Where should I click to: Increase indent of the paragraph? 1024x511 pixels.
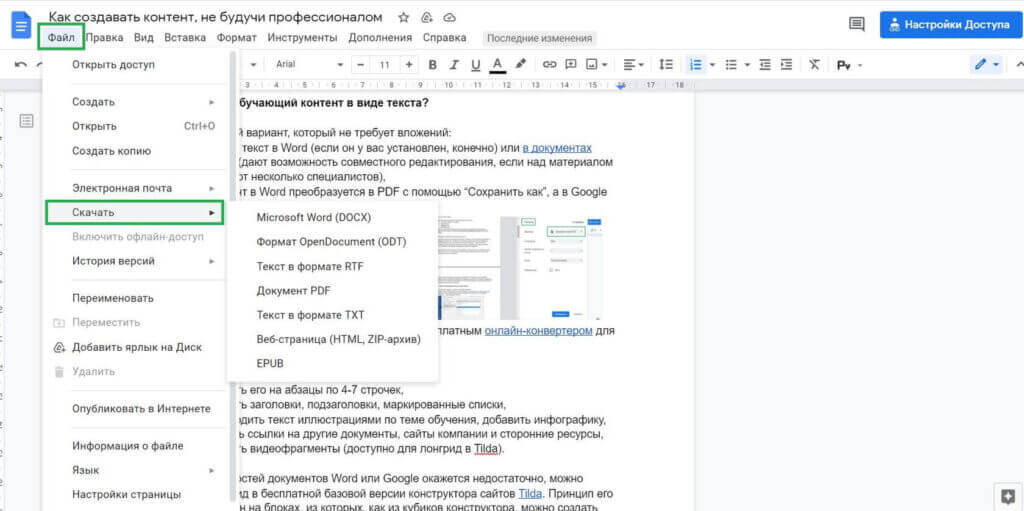pos(786,65)
